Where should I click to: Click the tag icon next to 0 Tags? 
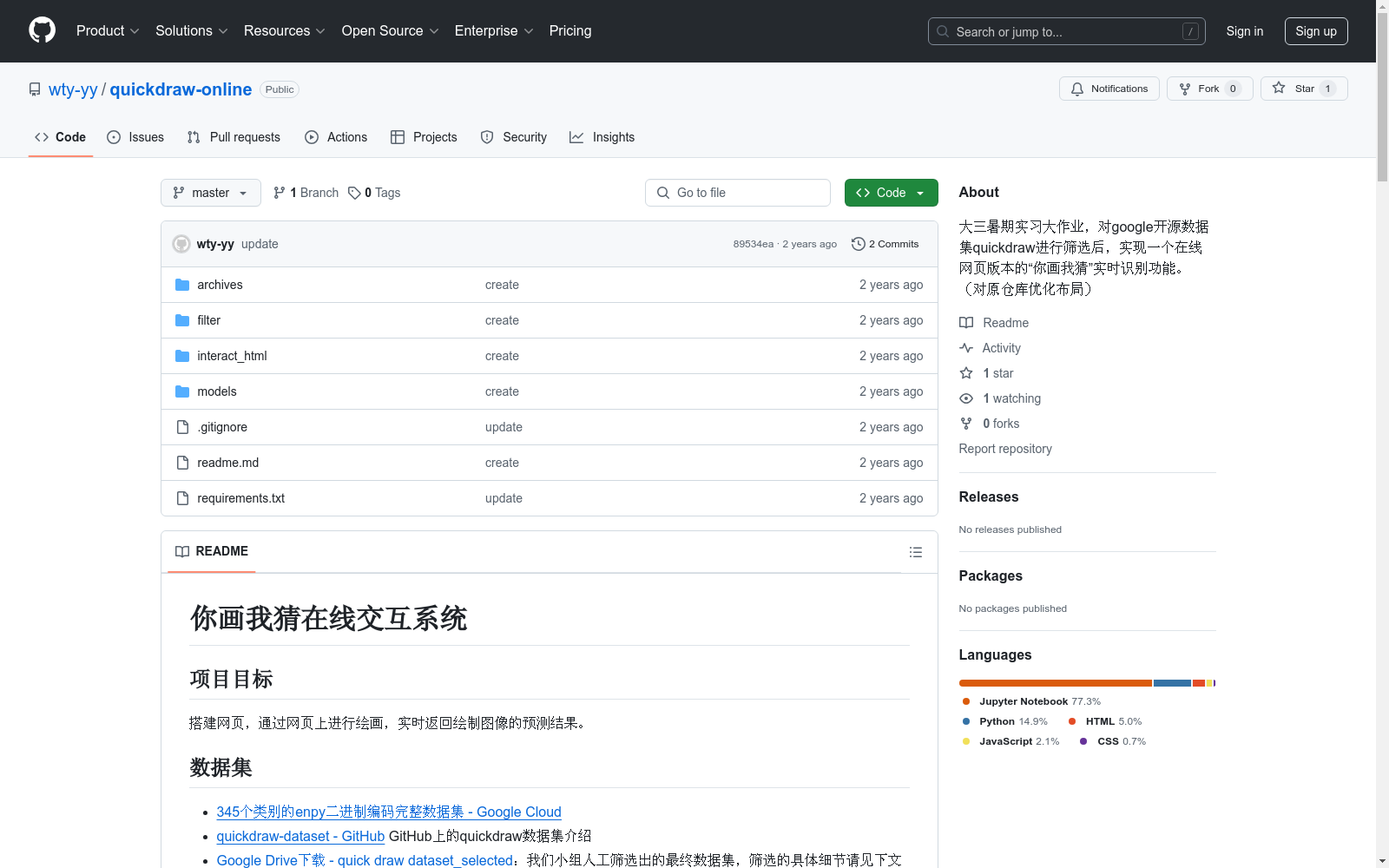point(354,193)
